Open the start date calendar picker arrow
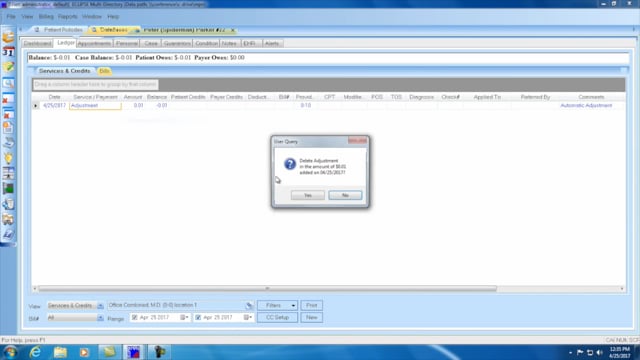 (x=184, y=317)
